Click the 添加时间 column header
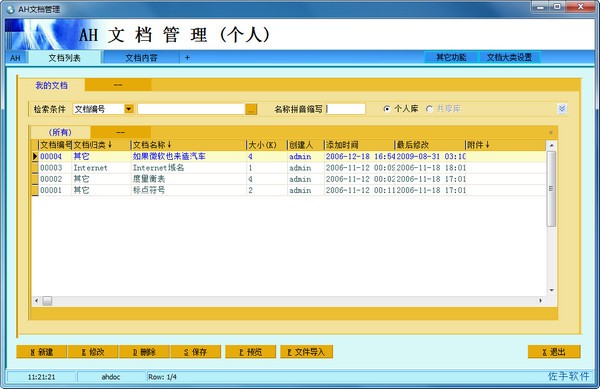The width and height of the screenshot is (600, 389). [x=359, y=145]
